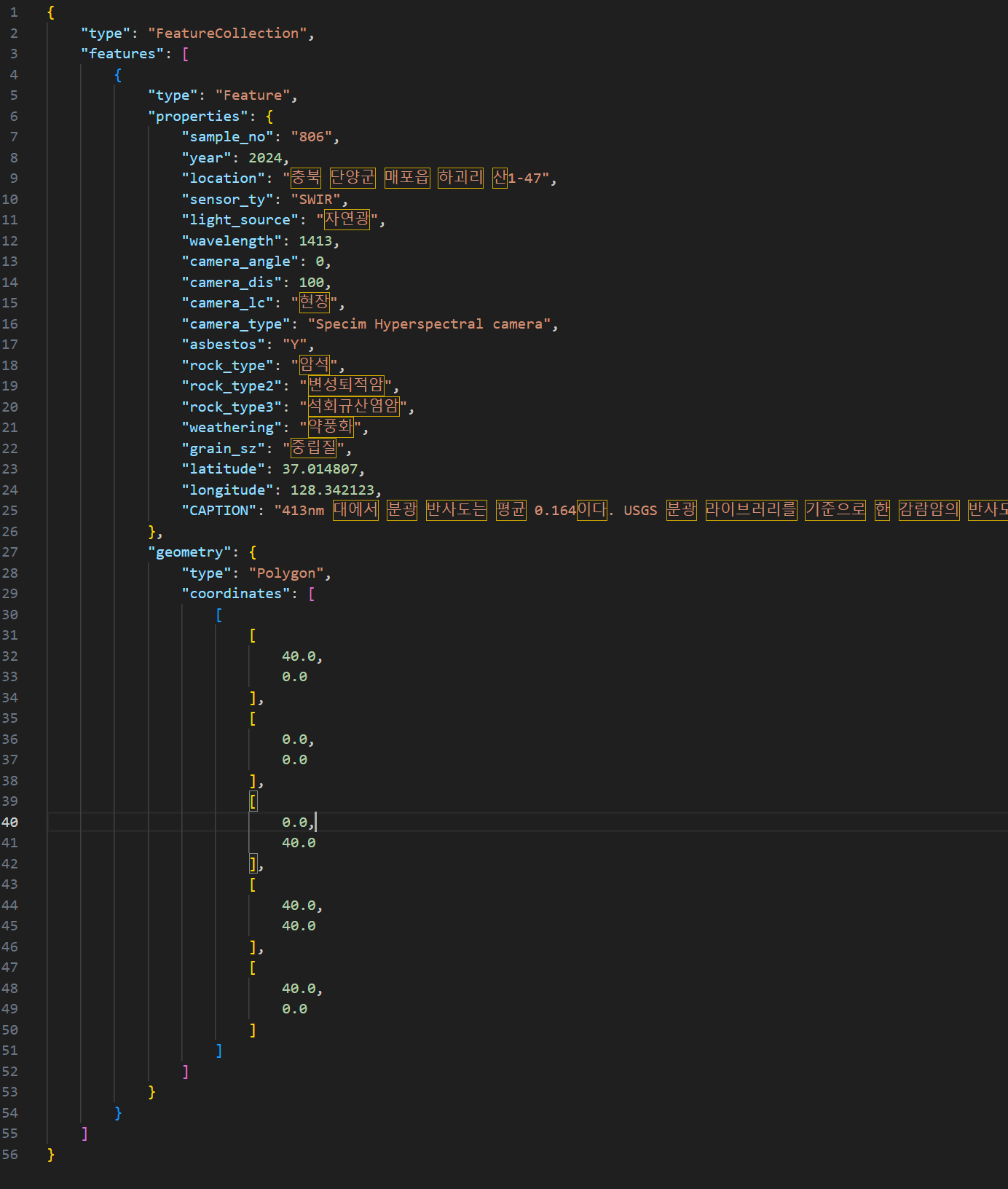Click the "sample_no" key name

click(227, 136)
